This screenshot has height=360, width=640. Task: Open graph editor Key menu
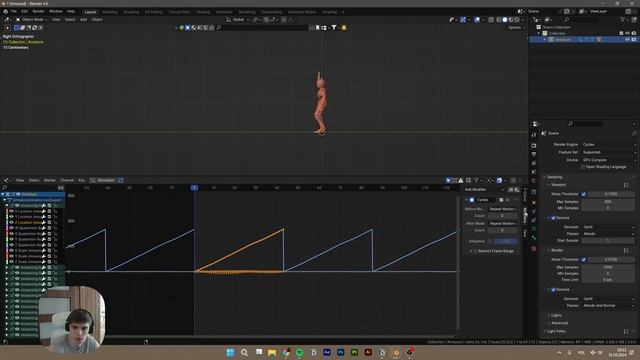[x=82, y=180]
